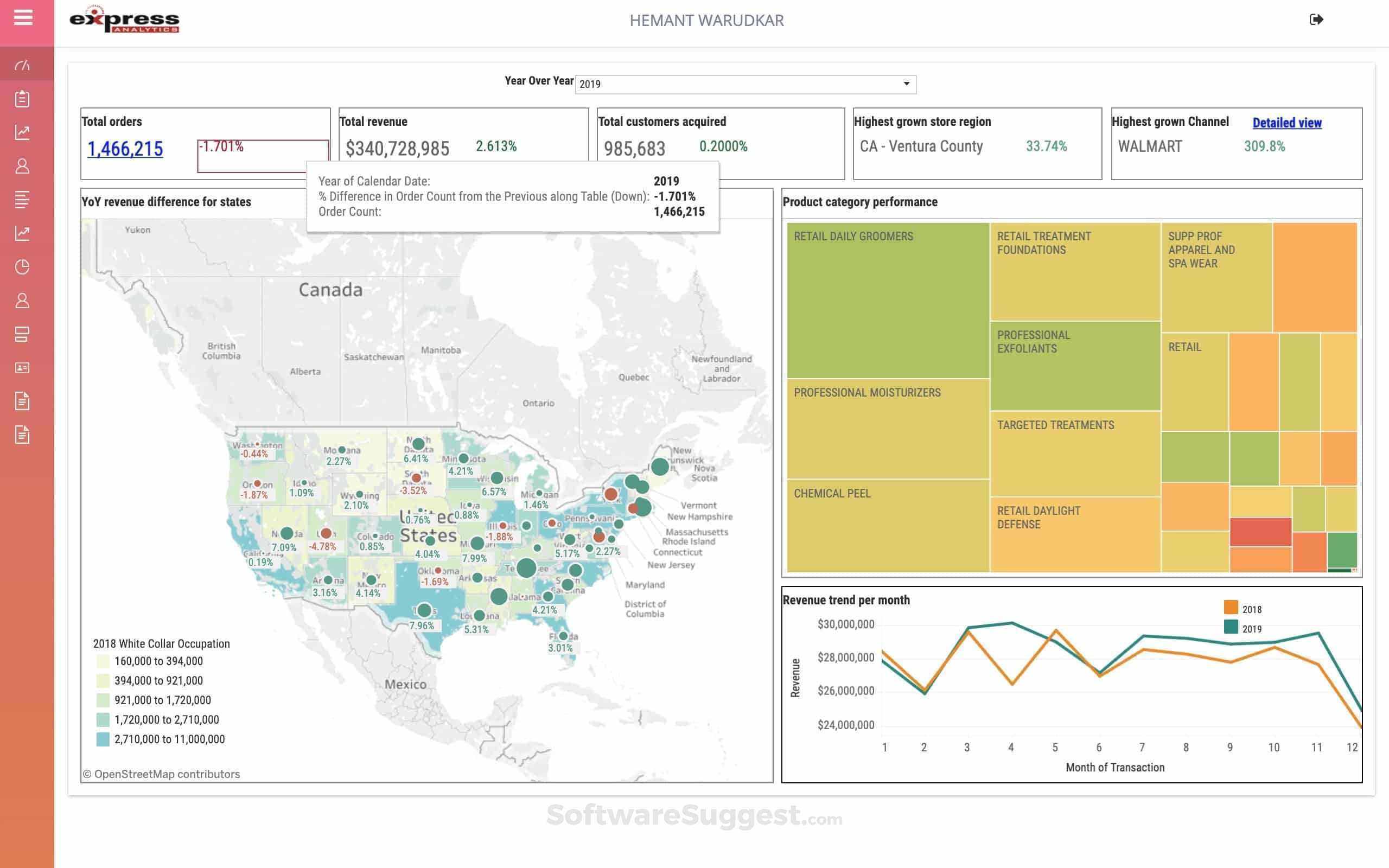
Task: Click the 1,466,215 total orders link
Action: (x=125, y=149)
